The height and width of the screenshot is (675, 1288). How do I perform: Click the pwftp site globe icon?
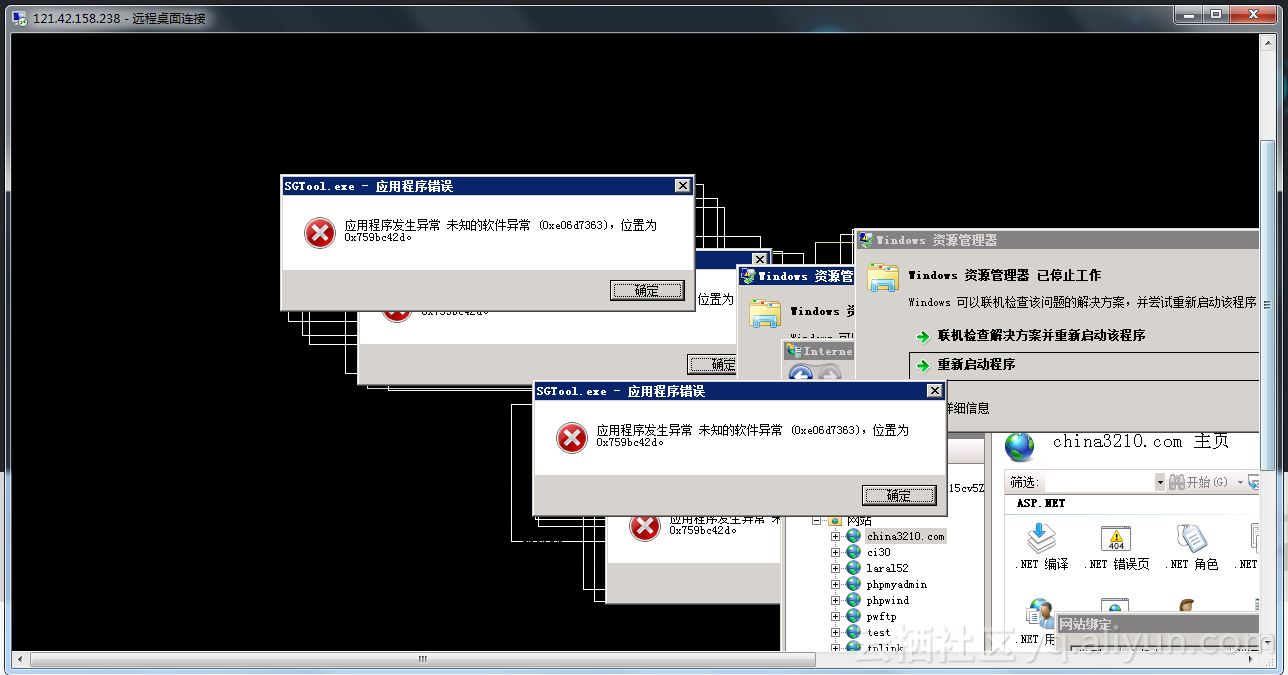click(x=853, y=616)
